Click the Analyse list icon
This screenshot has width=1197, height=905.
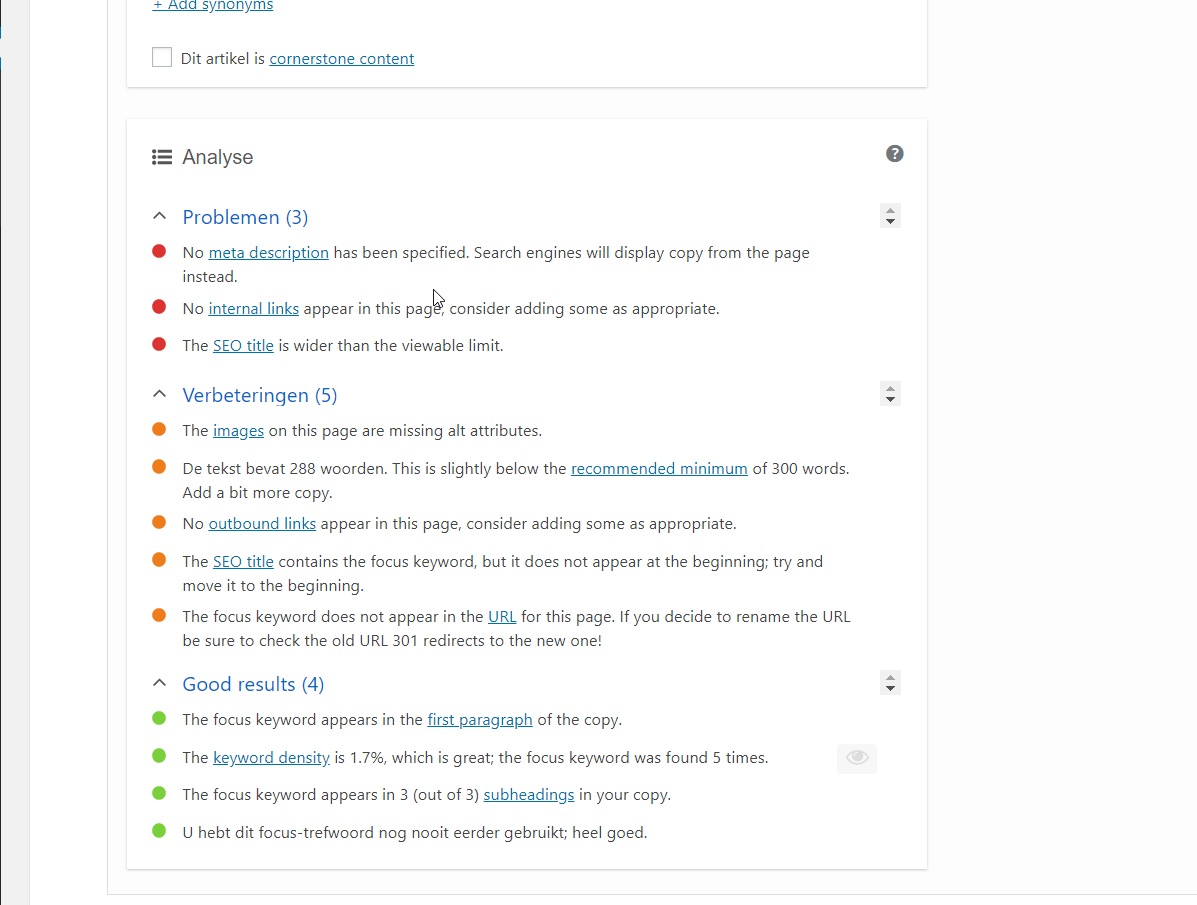[161, 156]
